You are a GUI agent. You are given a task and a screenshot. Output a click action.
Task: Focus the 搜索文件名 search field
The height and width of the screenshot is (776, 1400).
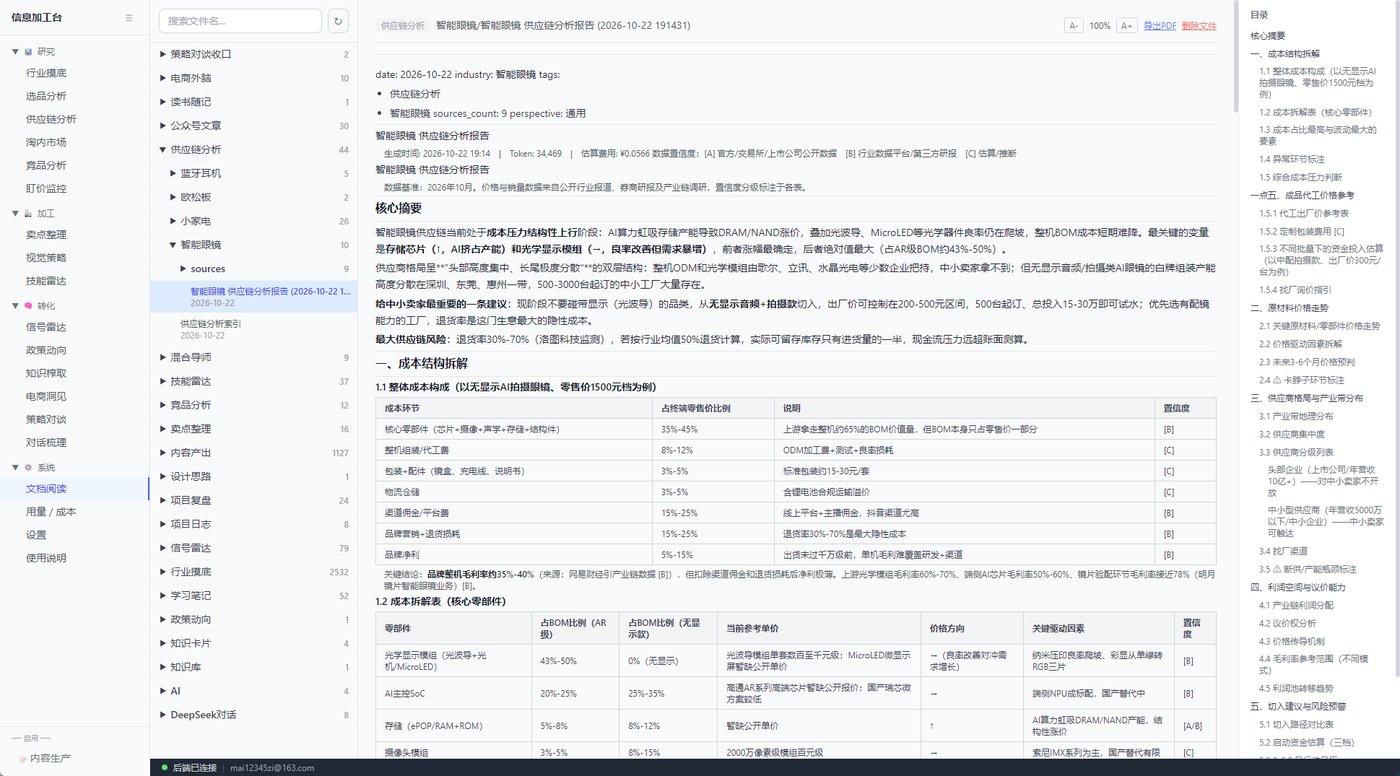[240, 21]
